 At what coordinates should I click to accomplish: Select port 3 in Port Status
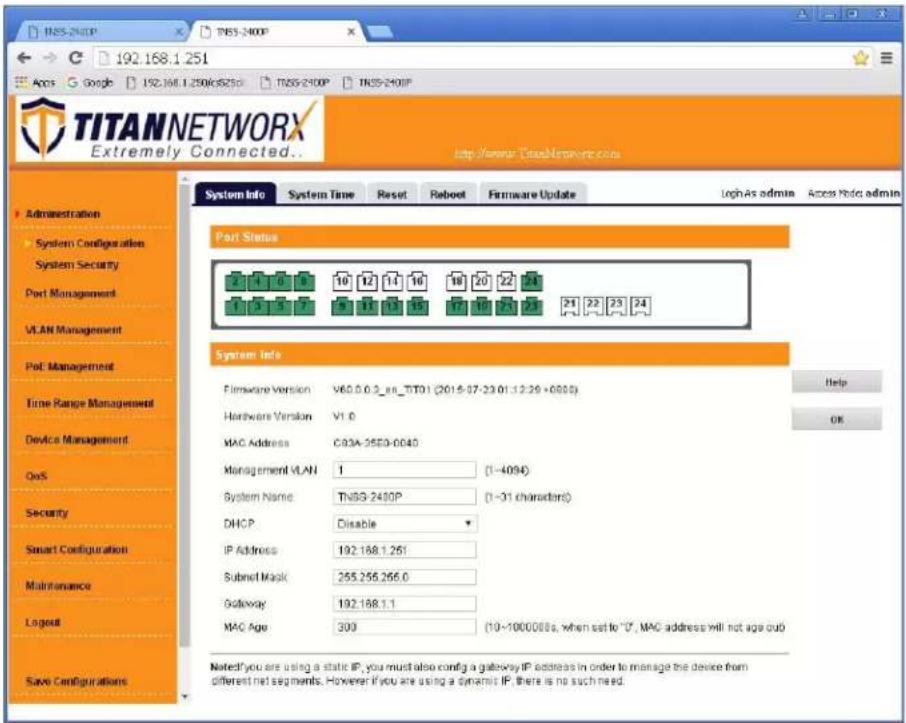click(x=258, y=305)
